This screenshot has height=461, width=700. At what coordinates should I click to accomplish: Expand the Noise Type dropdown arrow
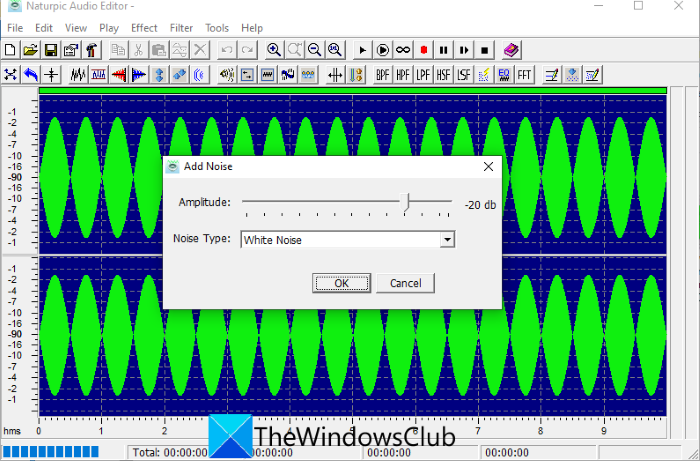447,240
